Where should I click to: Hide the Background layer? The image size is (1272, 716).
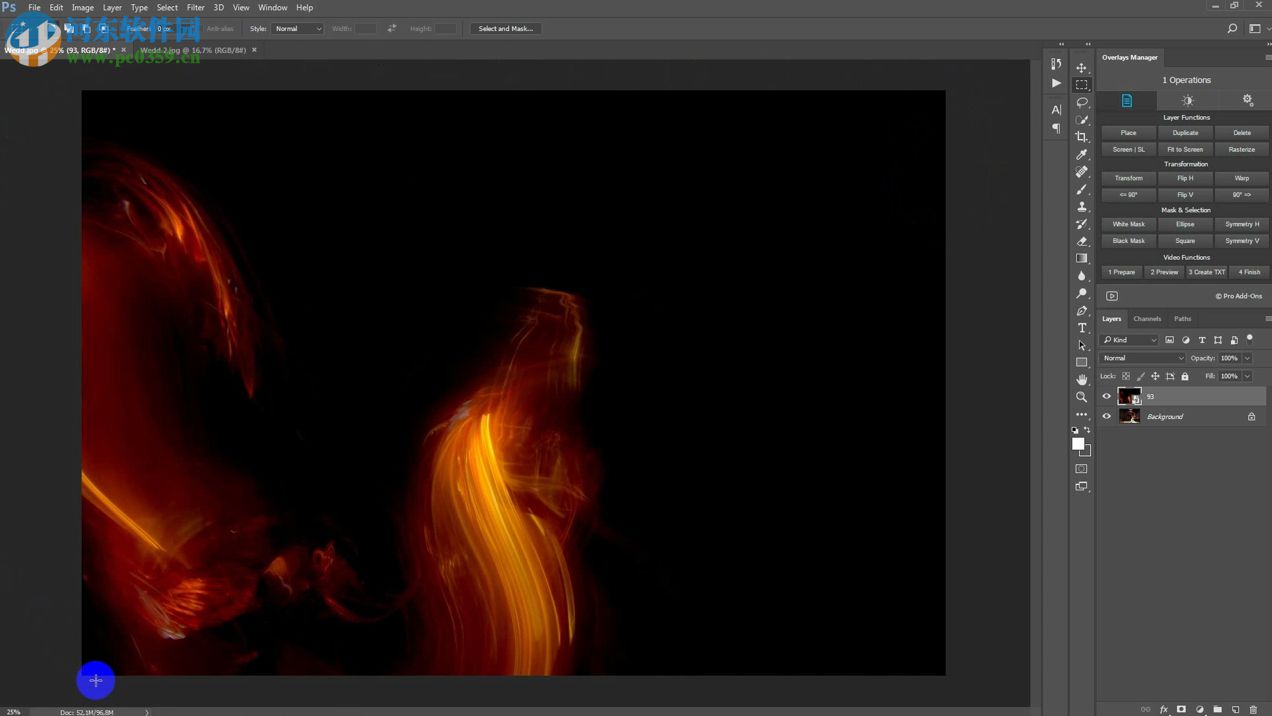[1107, 416]
